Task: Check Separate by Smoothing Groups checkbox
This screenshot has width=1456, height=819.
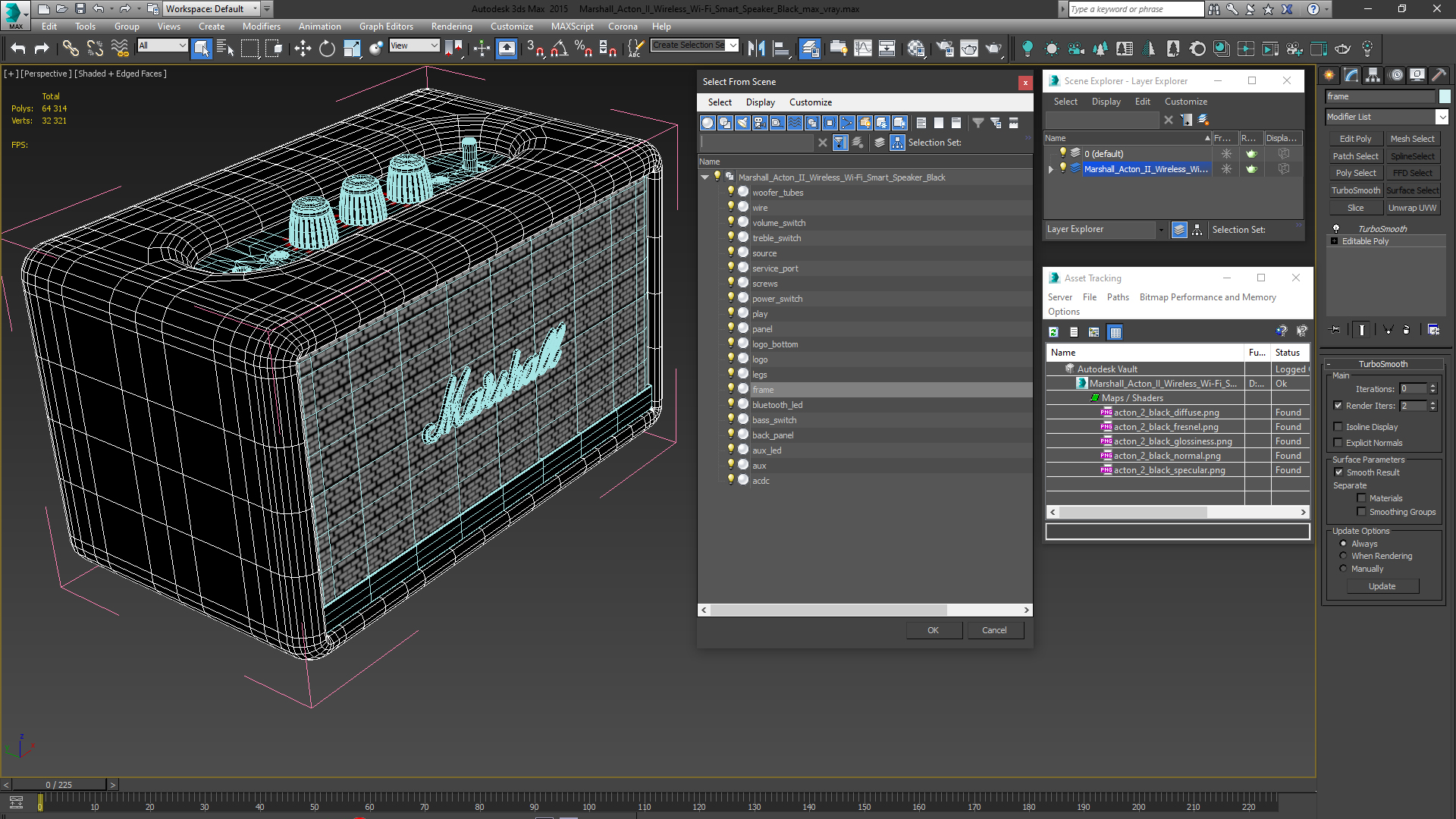Action: [1361, 512]
